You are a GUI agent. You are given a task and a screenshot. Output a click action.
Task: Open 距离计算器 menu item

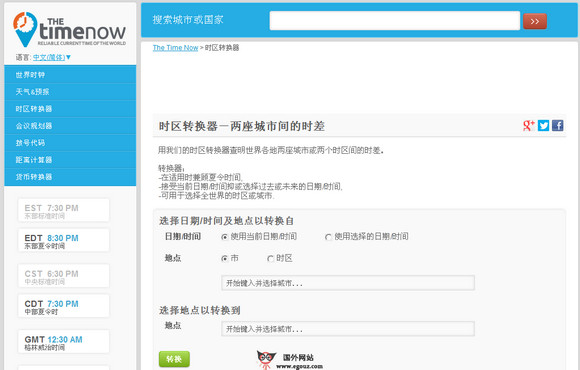tap(70, 160)
